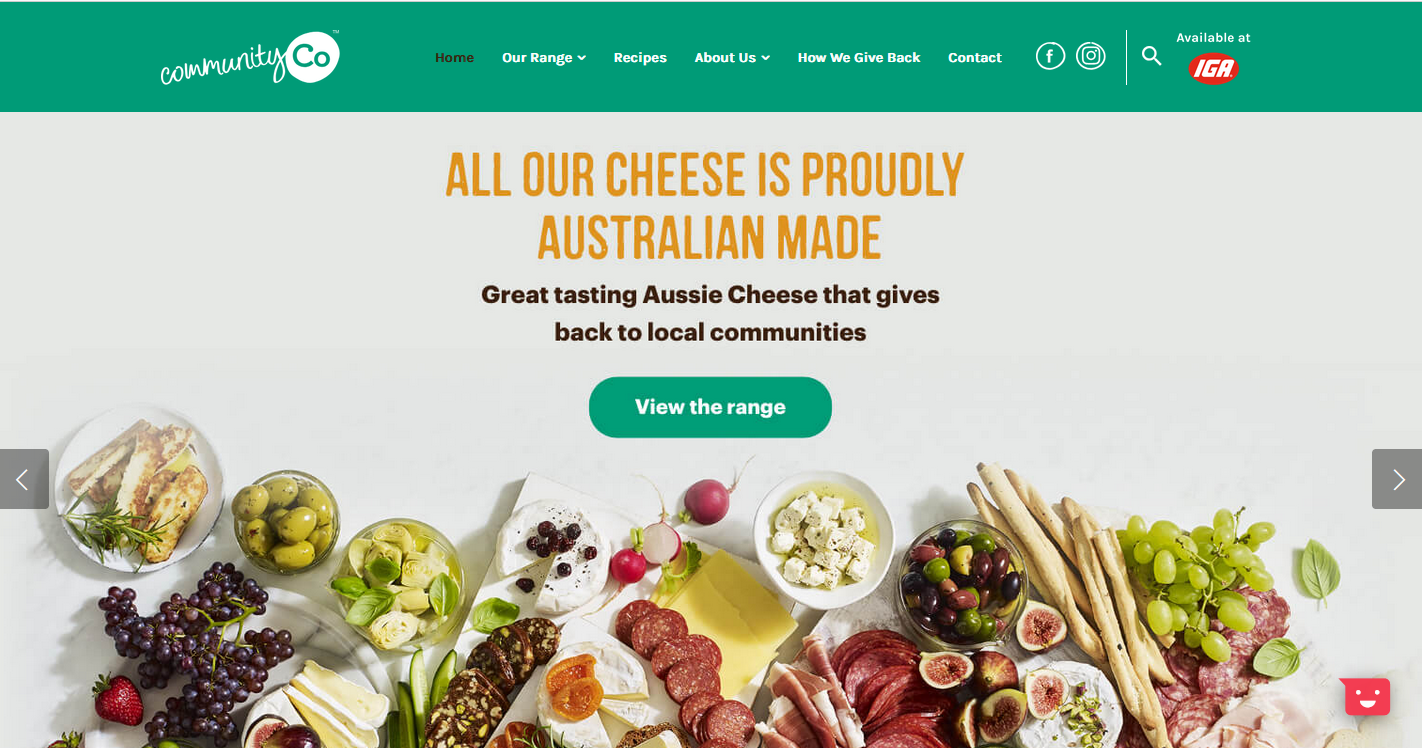Viewport: 1422px width, 748px height.
Task: Open the red chat bubble widget
Action: click(x=1366, y=696)
